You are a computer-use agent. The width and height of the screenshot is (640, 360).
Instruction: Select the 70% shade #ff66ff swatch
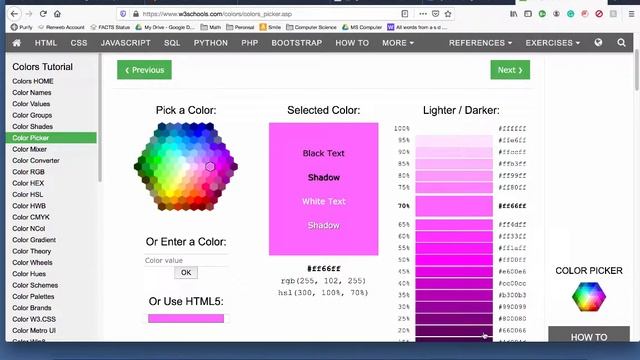click(454, 206)
